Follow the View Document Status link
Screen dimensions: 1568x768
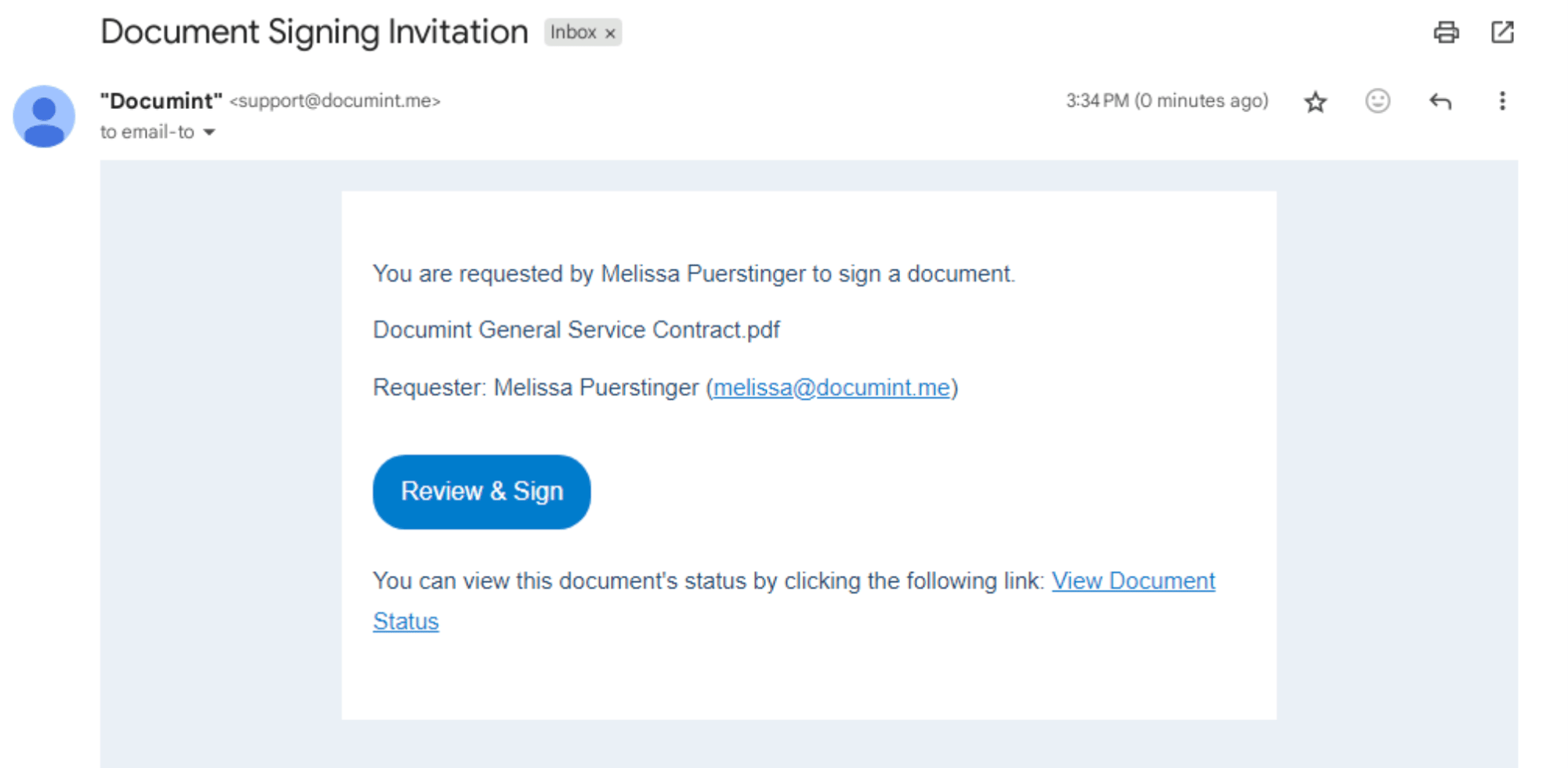click(x=1133, y=581)
